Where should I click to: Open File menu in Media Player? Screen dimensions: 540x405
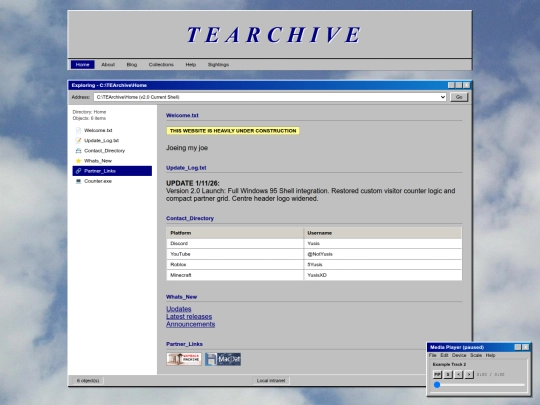433,355
